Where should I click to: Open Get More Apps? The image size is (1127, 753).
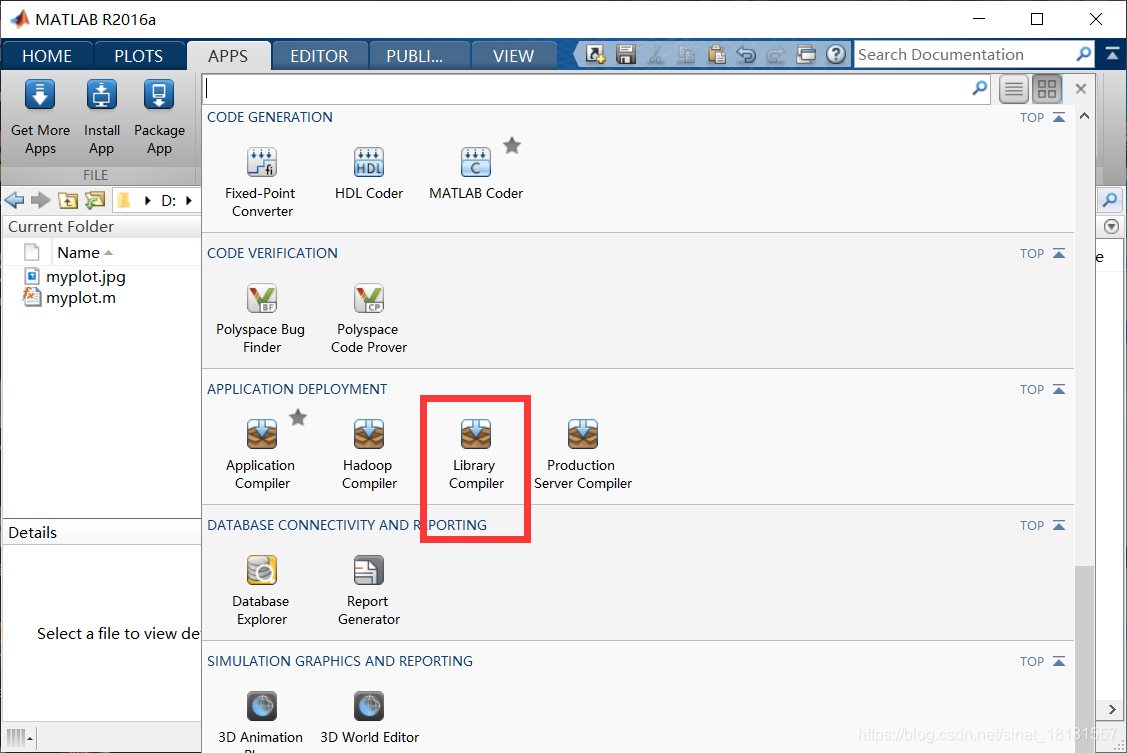40,116
